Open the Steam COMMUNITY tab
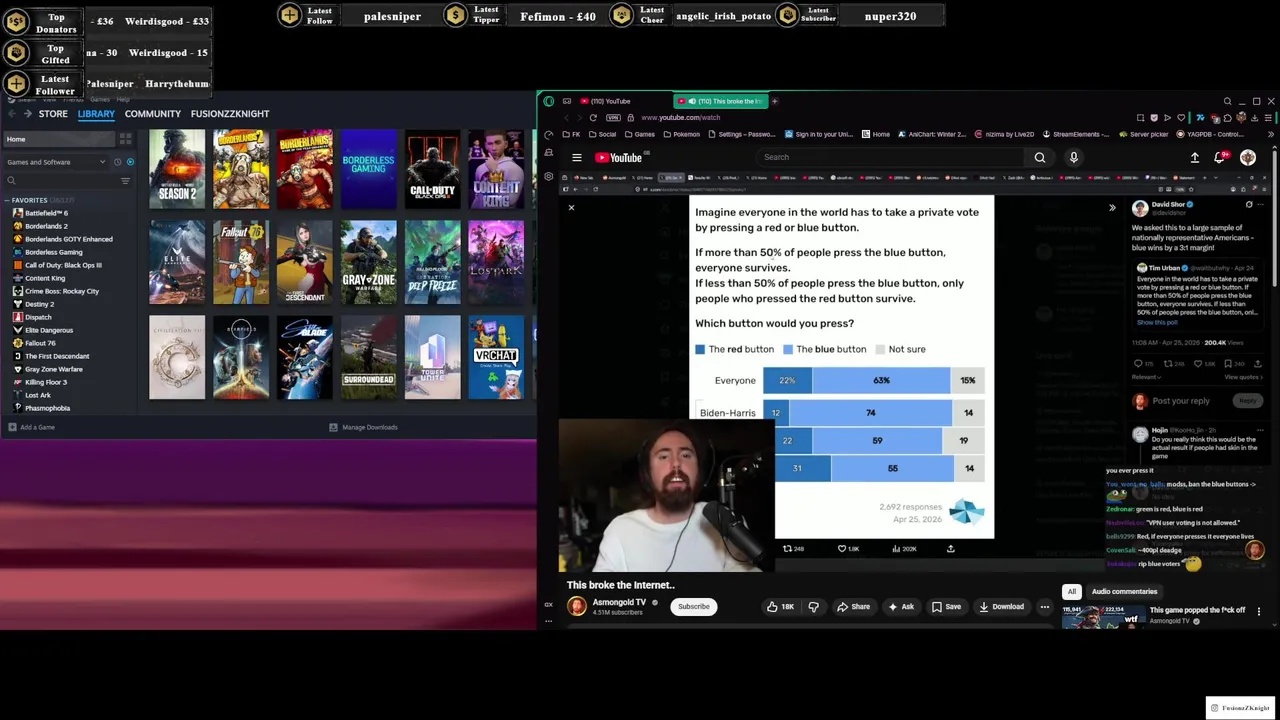The width and height of the screenshot is (1280, 720). [x=153, y=114]
